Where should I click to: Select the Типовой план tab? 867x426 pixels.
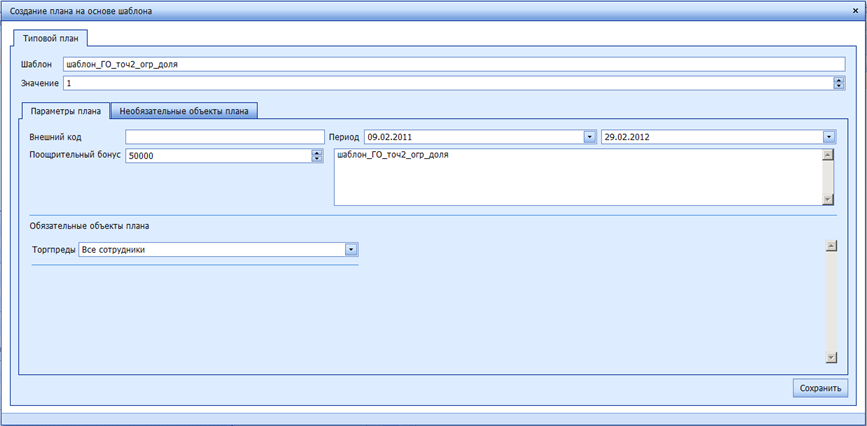click(x=50, y=38)
